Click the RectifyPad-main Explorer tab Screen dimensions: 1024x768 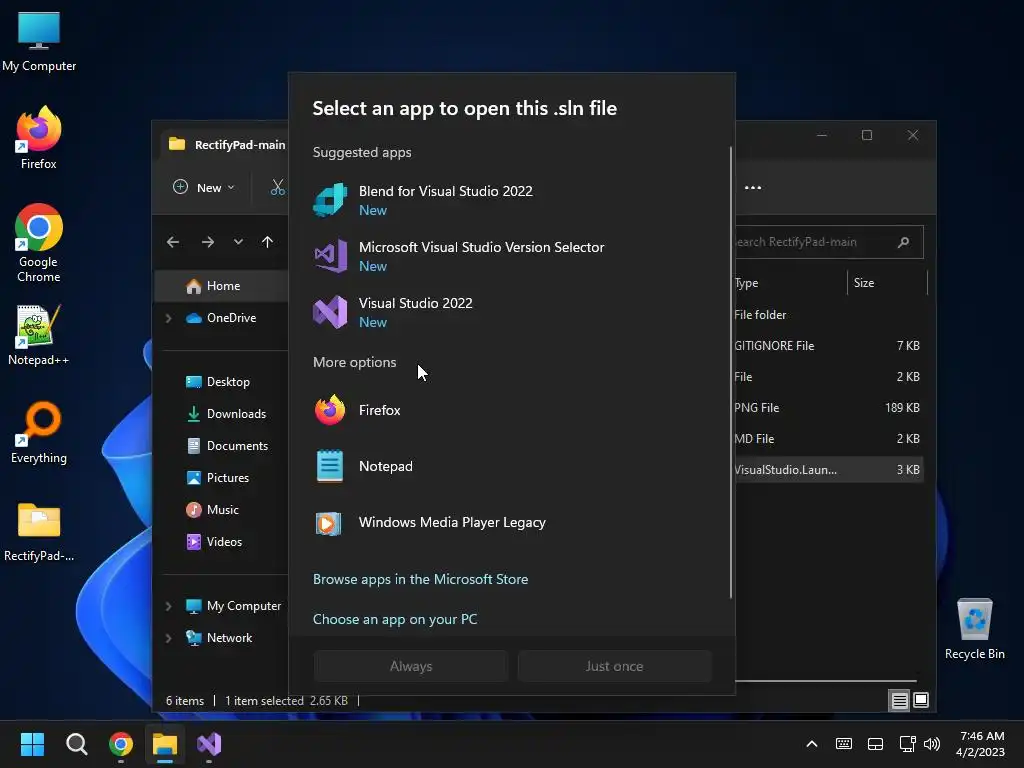[x=225, y=145]
